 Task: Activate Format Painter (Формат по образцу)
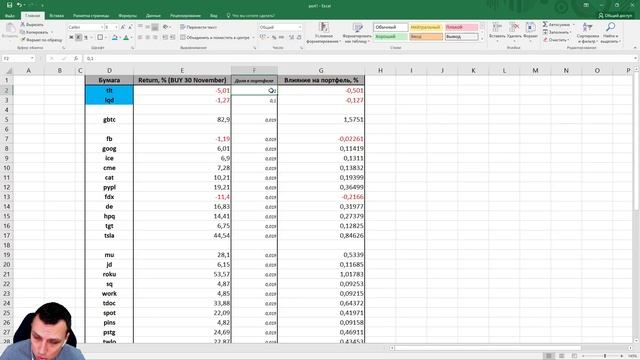[x=41, y=40]
